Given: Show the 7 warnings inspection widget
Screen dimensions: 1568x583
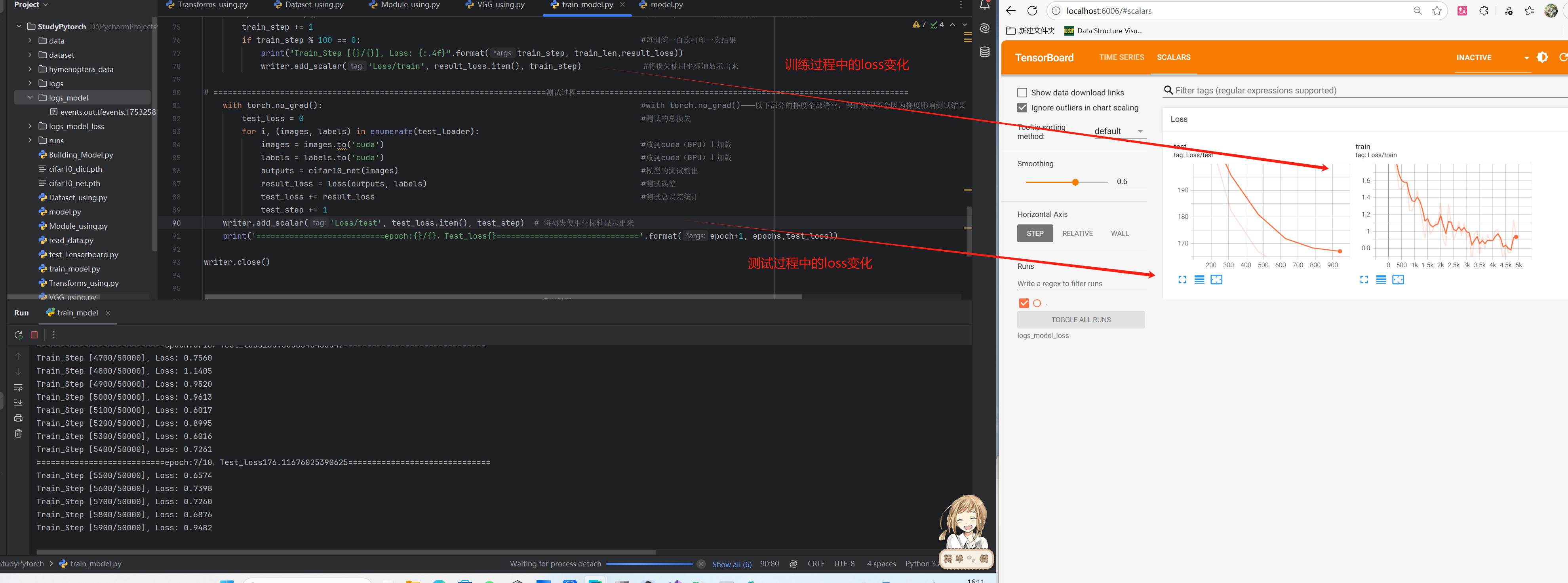Looking at the screenshot, I should coord(919,25).
